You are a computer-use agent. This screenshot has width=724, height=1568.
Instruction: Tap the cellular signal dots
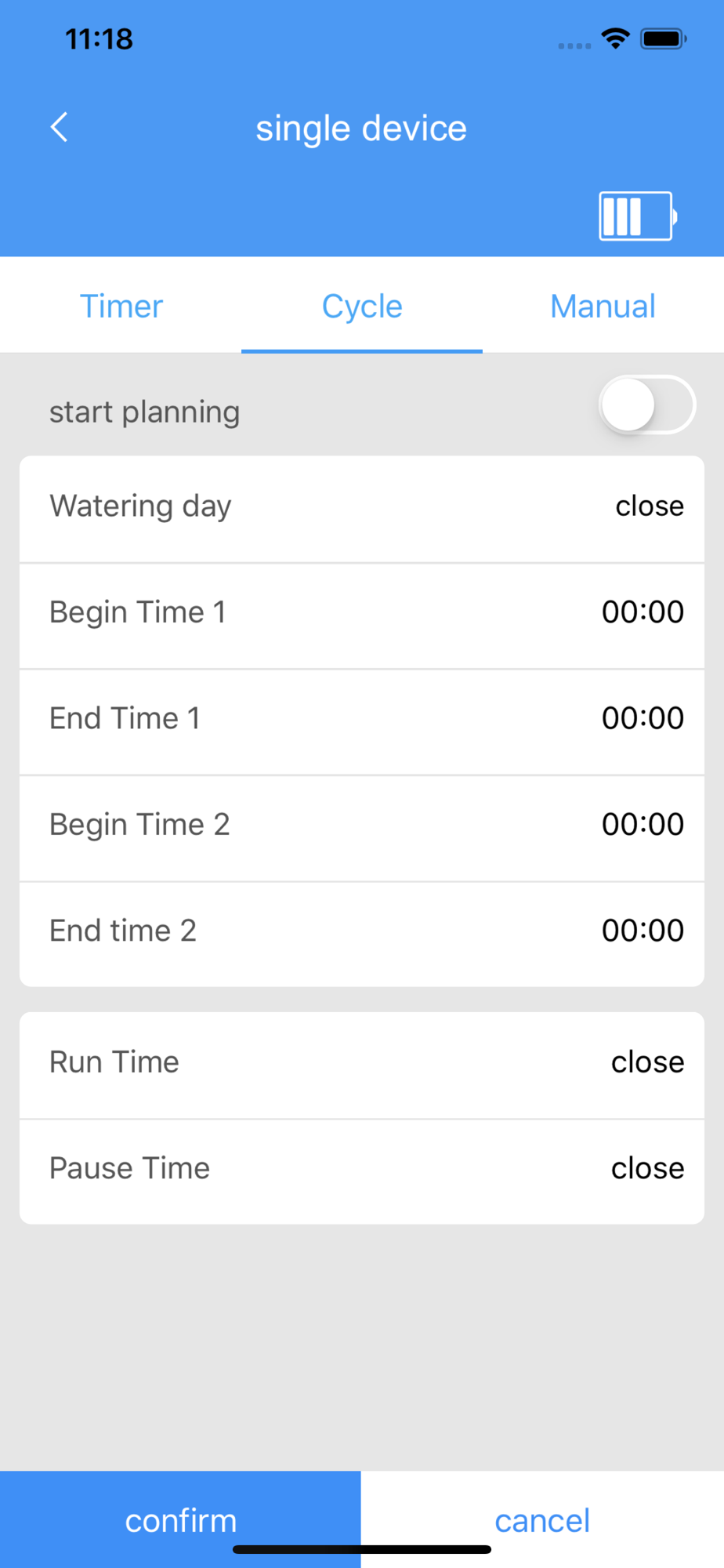tap(574, 45)
